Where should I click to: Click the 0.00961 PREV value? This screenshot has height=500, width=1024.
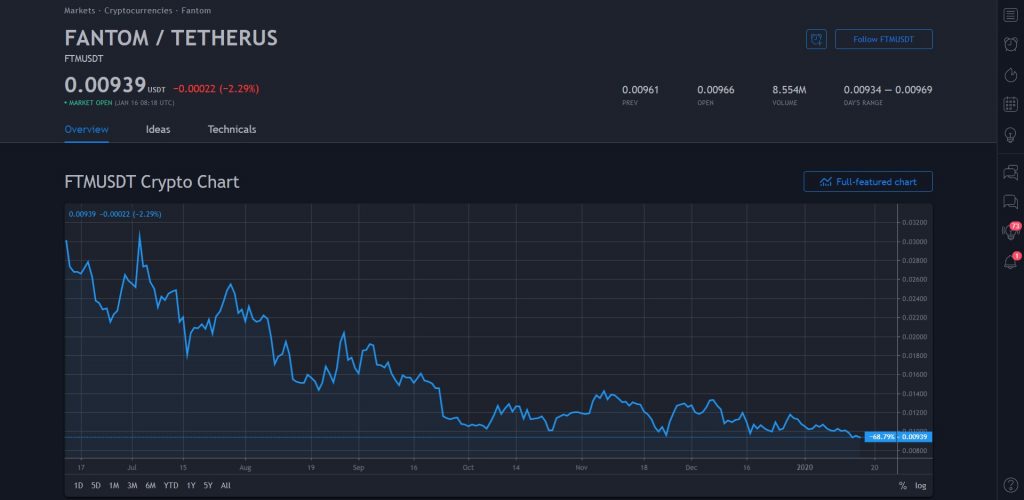pos(640,90)
